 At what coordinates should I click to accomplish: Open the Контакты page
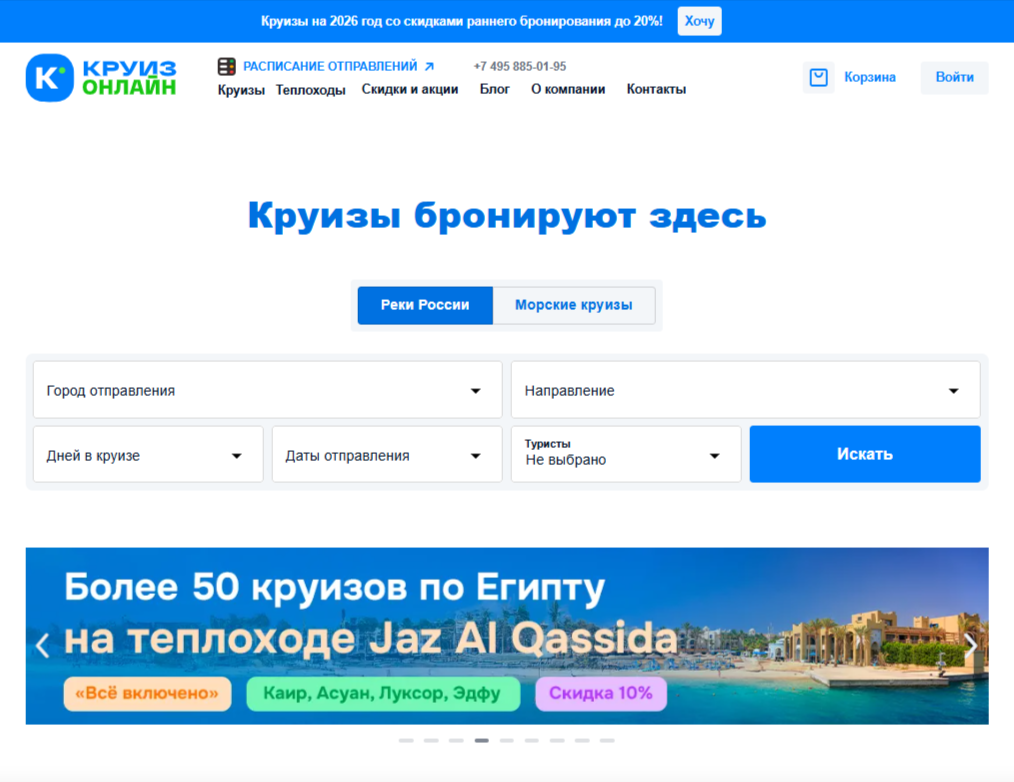pos(655,88)
